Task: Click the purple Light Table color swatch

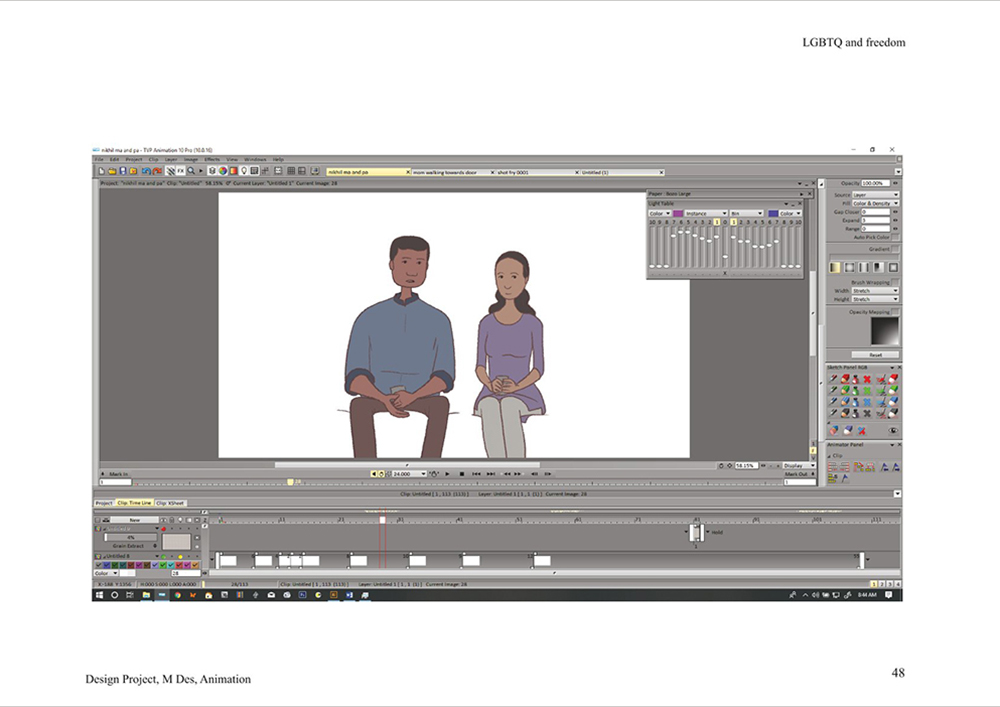Action: pos(678,213)
